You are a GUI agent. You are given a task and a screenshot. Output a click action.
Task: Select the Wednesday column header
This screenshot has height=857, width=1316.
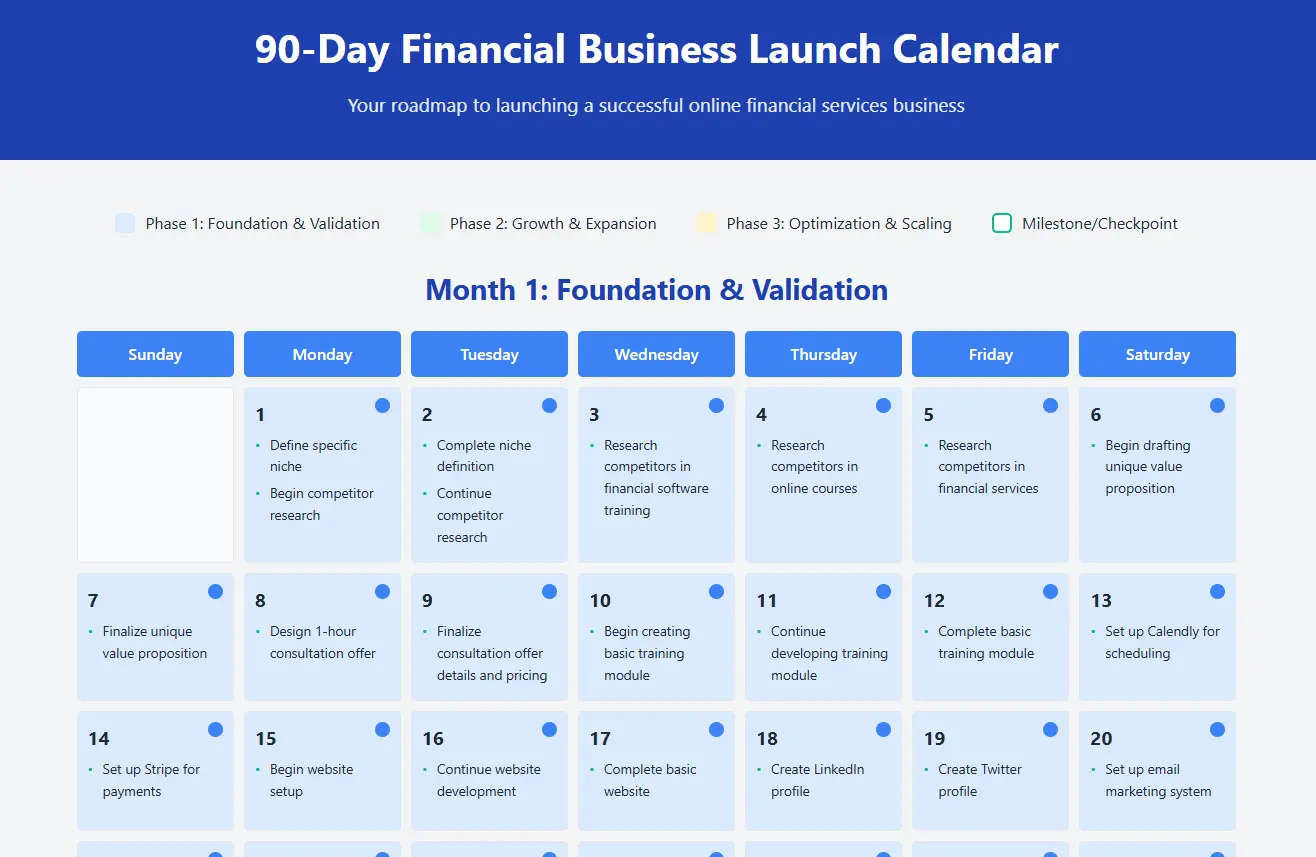pos(656,354)
